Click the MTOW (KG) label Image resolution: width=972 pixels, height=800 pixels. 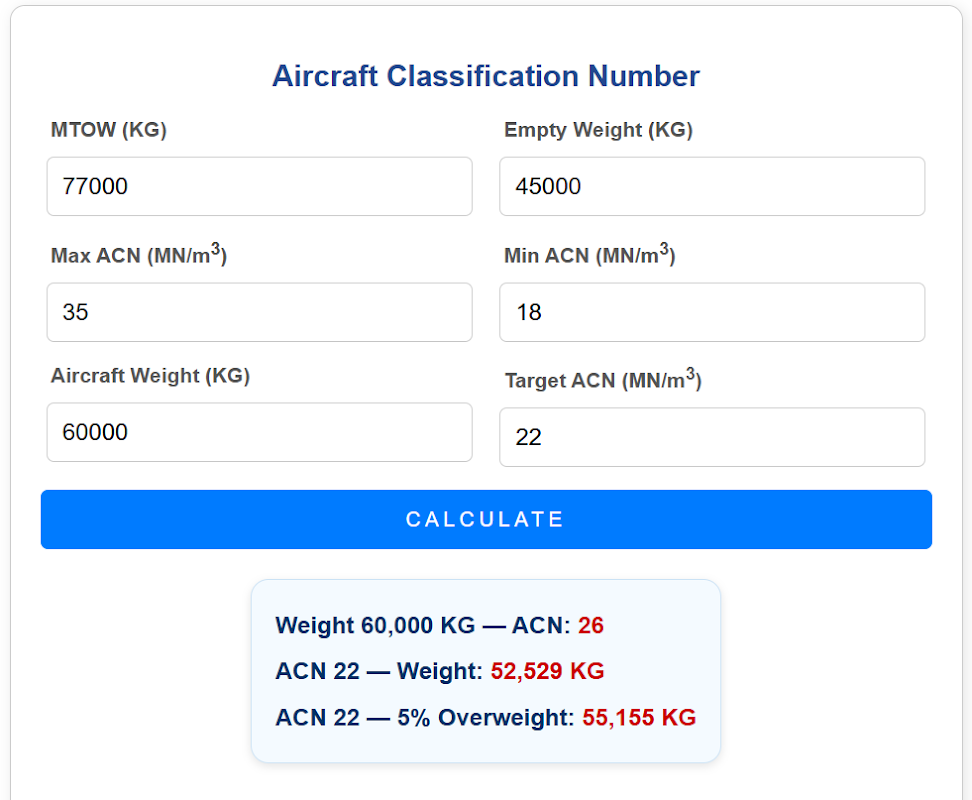108,130
